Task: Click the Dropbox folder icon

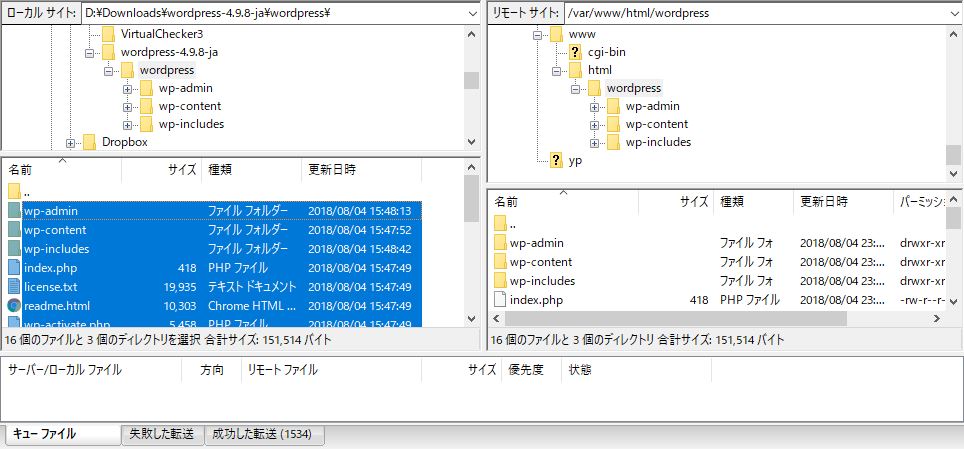Action: click(x=90, y=142)
